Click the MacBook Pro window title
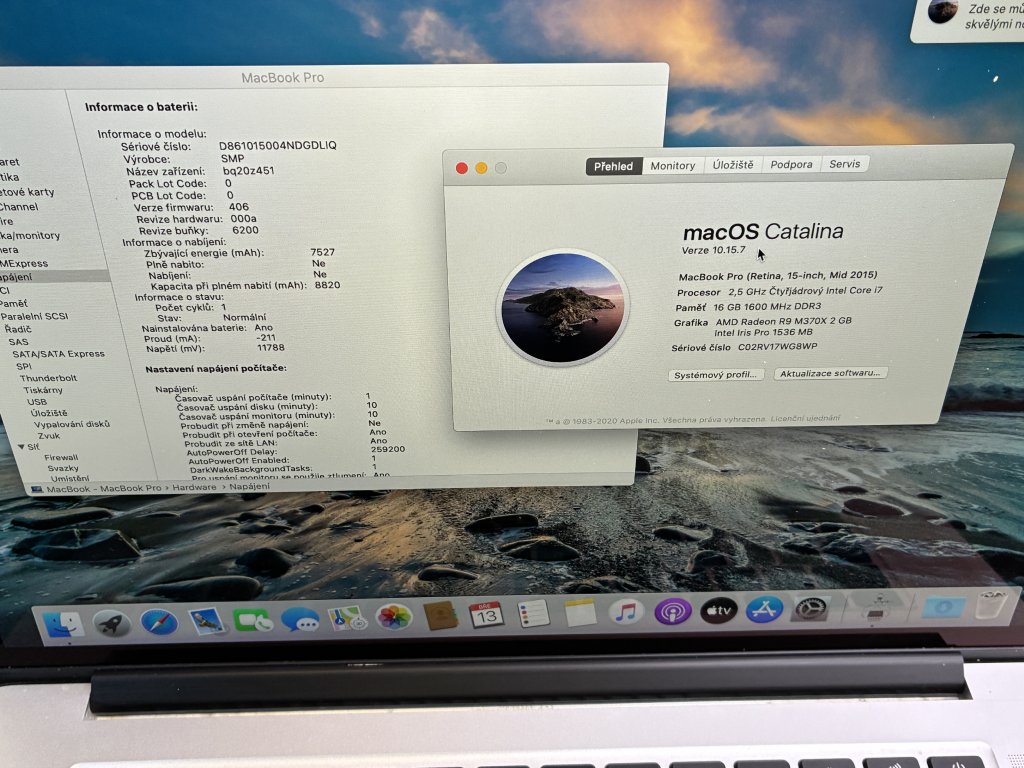 tap(282, 78)
